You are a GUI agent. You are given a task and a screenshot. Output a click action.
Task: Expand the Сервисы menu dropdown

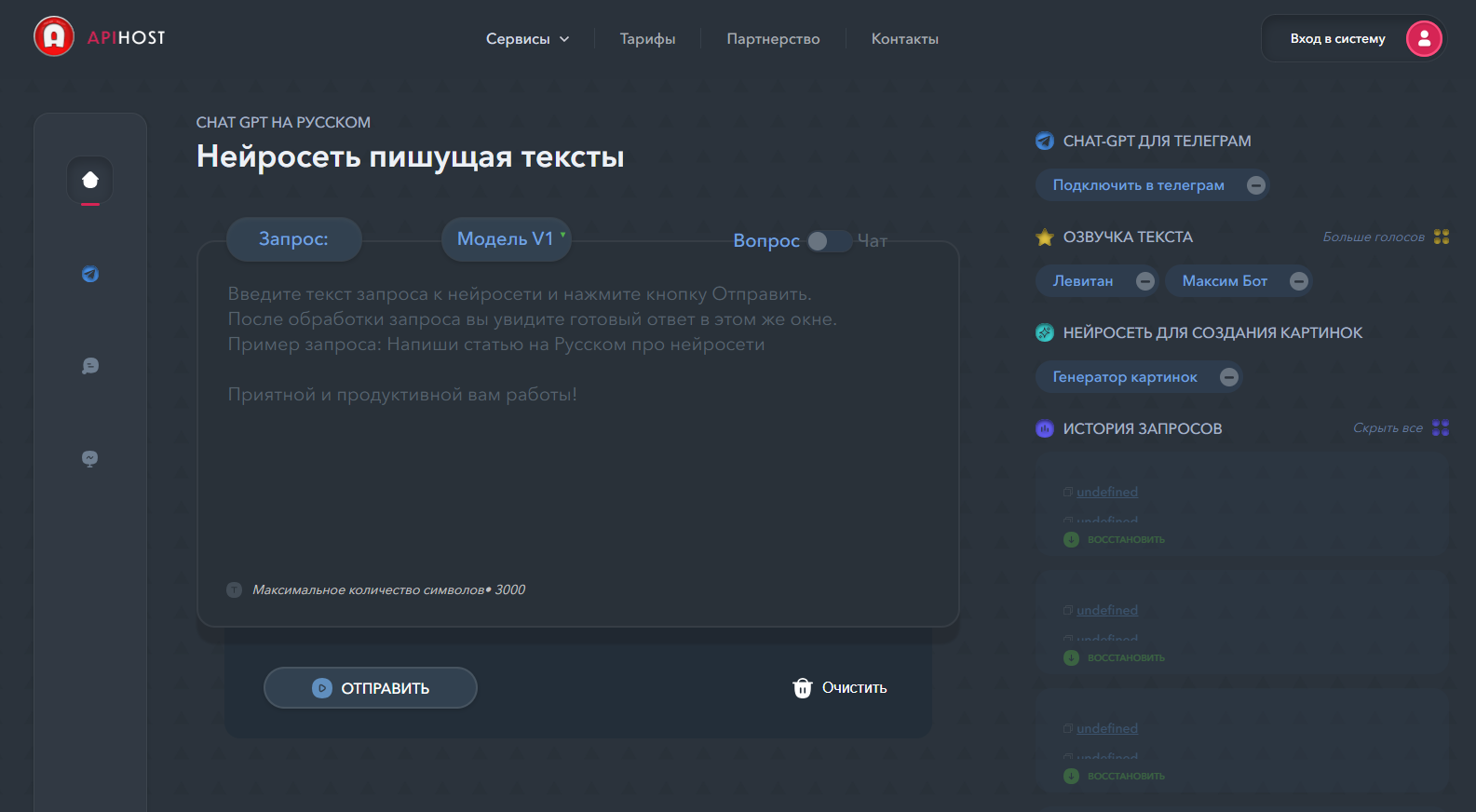tap(527, 39)
